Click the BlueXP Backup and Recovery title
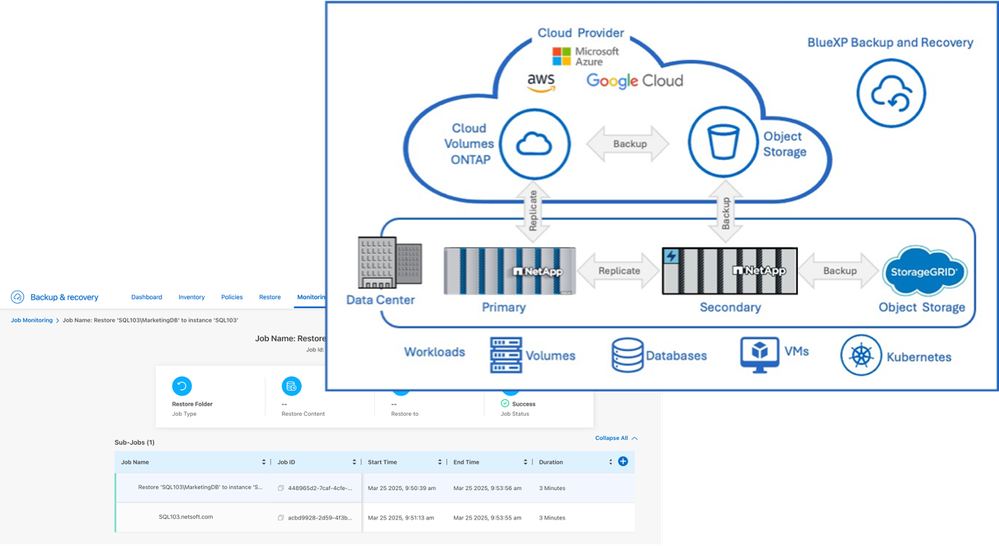This screenshot has width=999, height=546. (890, 43)
